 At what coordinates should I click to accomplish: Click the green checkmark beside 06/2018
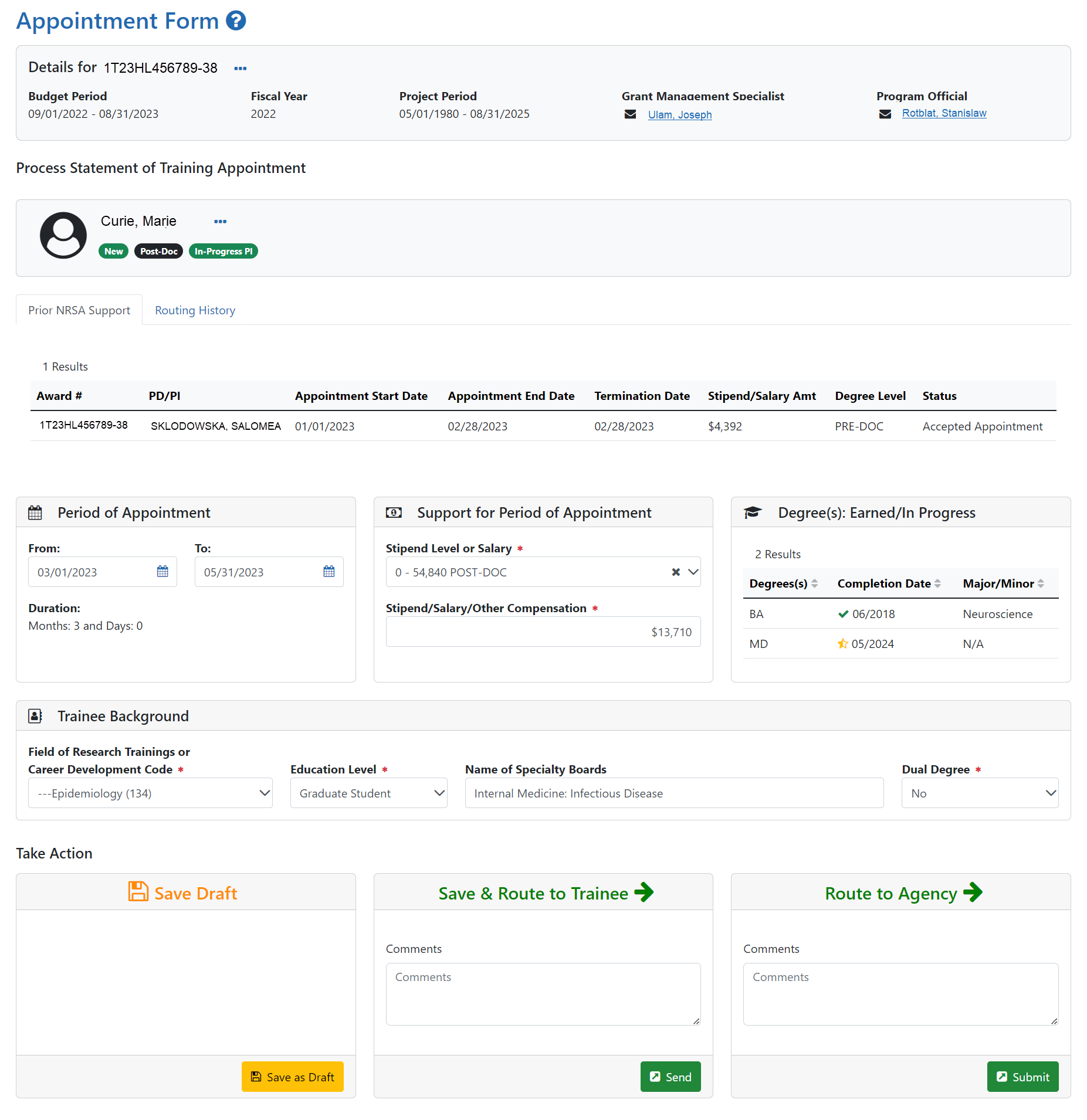[843, 614]
